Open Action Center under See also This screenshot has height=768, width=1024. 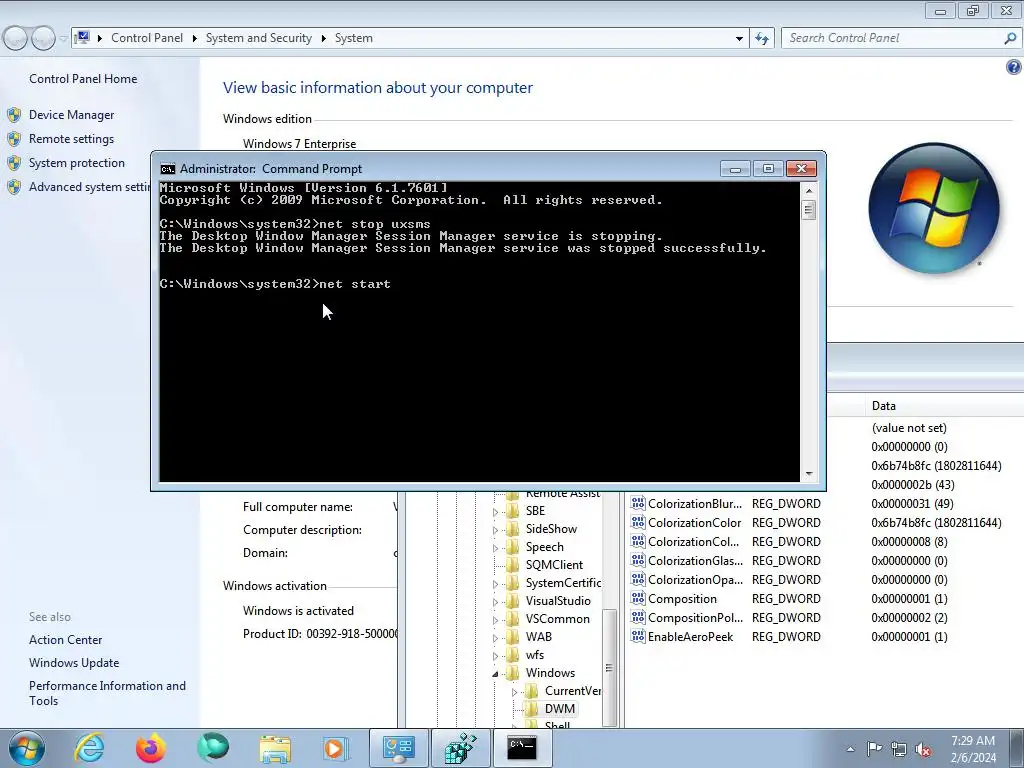(65, 640)
